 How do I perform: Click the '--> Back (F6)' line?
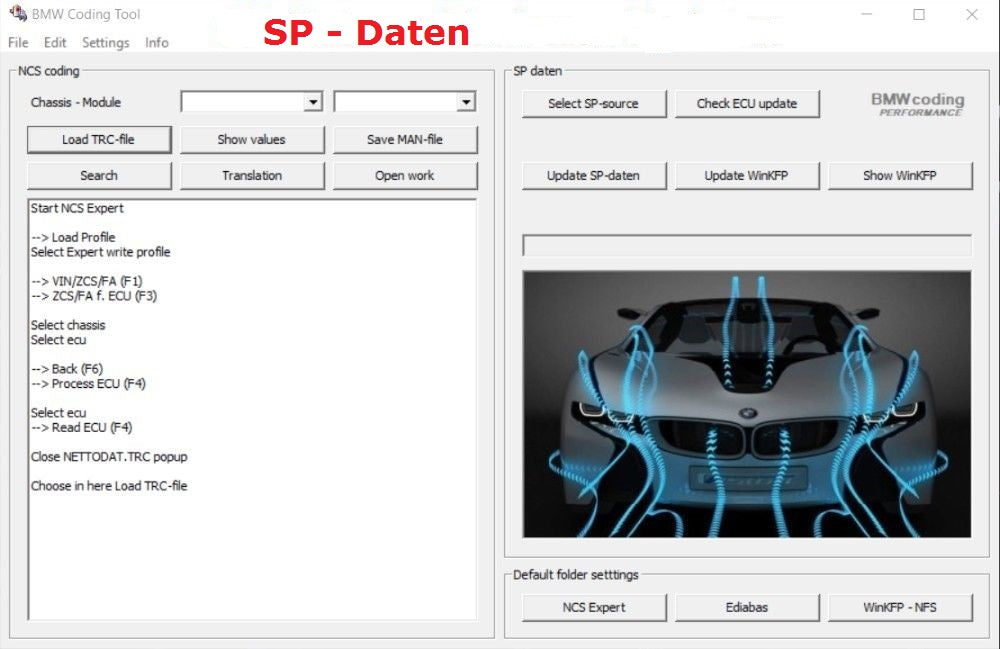[x=67, y=369]
